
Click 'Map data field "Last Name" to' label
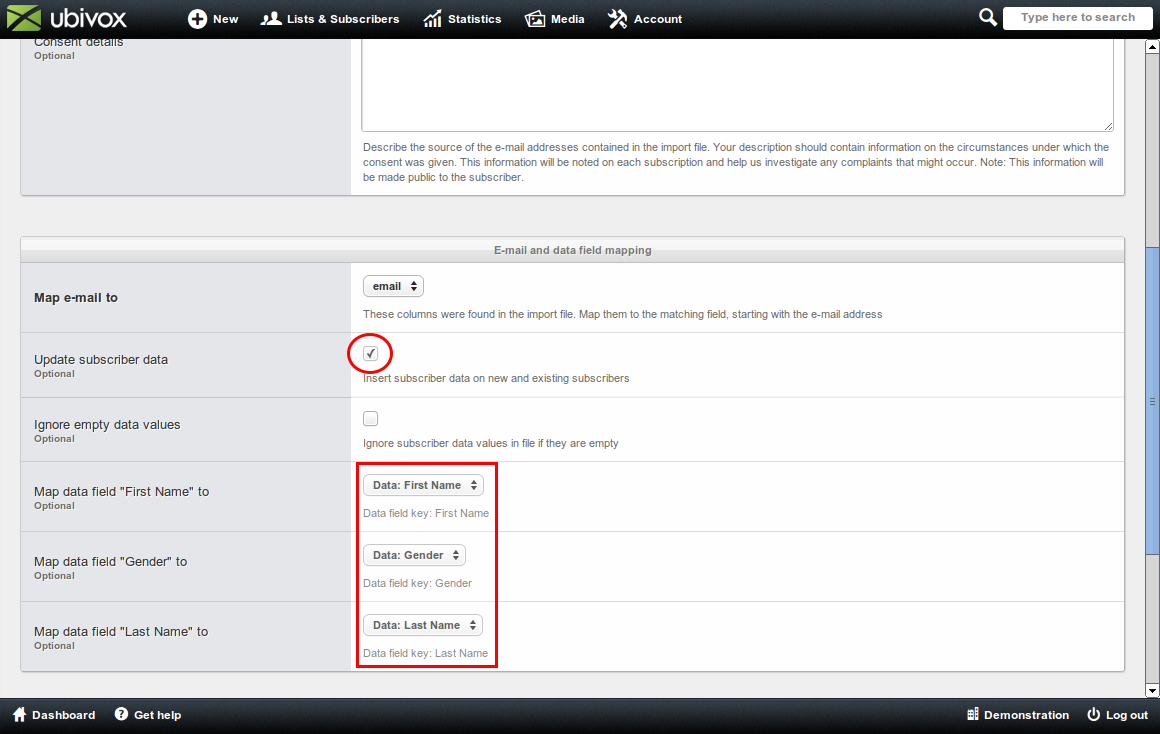tap(121, 632)
